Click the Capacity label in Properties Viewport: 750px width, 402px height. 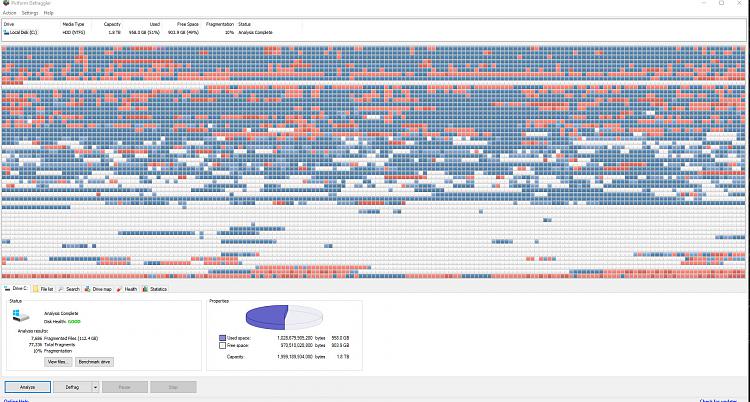click(x=234, y=357)
